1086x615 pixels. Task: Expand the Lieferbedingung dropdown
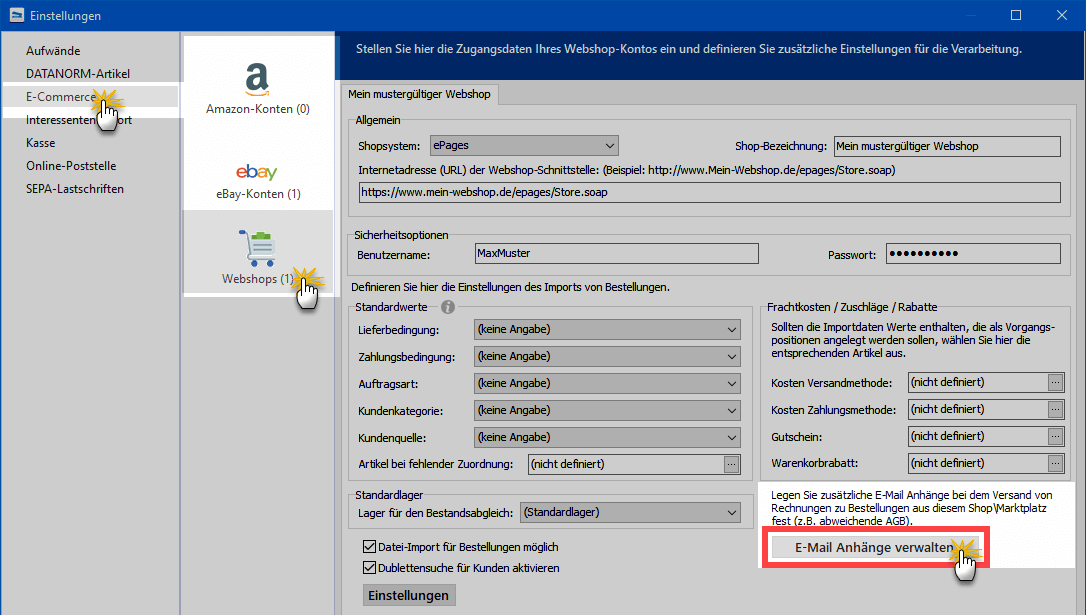(x=607, y=330)
